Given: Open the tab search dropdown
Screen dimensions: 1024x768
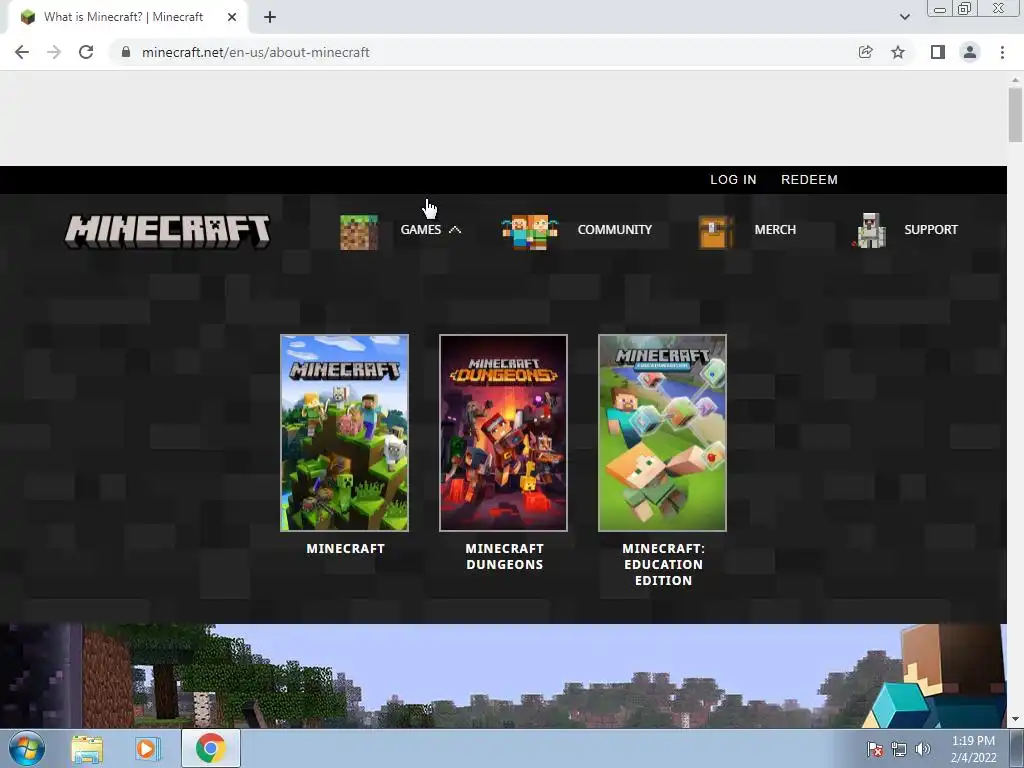Looking at the screenshot, I should click(904, 17).
